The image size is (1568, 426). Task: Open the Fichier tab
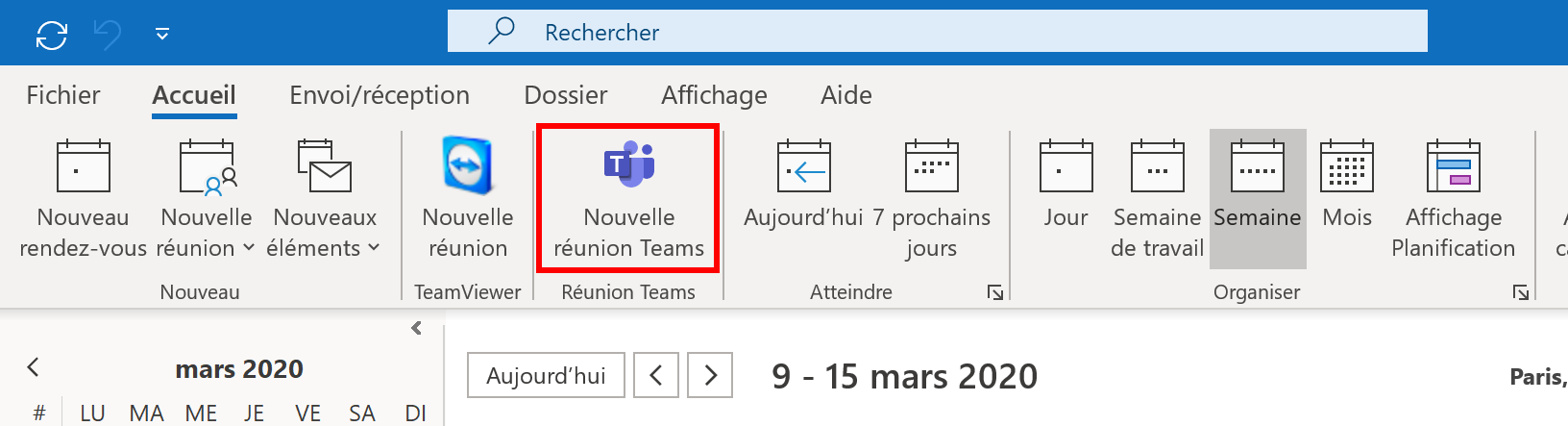63,95
